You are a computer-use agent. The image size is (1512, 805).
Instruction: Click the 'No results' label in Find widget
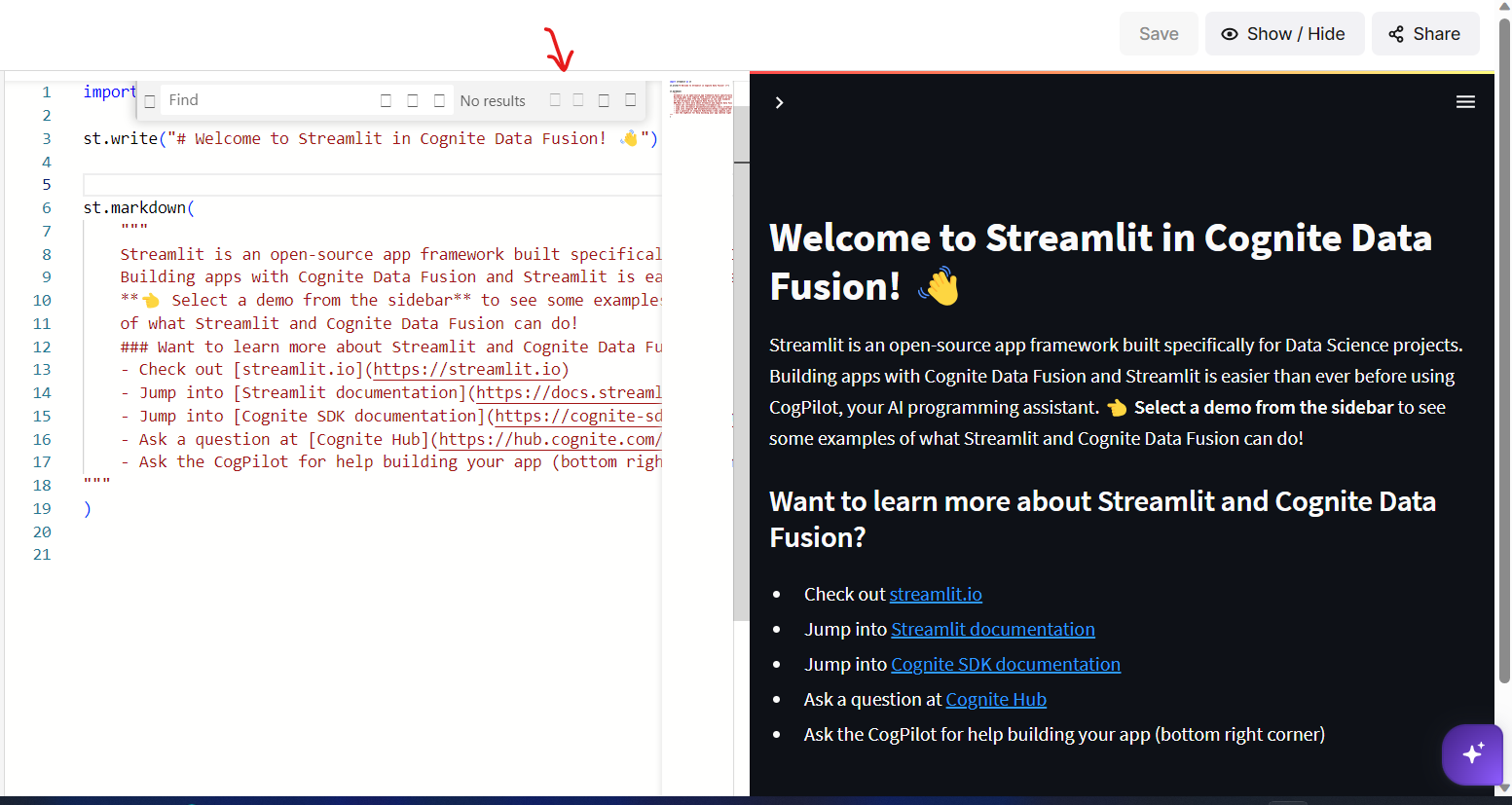(x=493, y=101)
